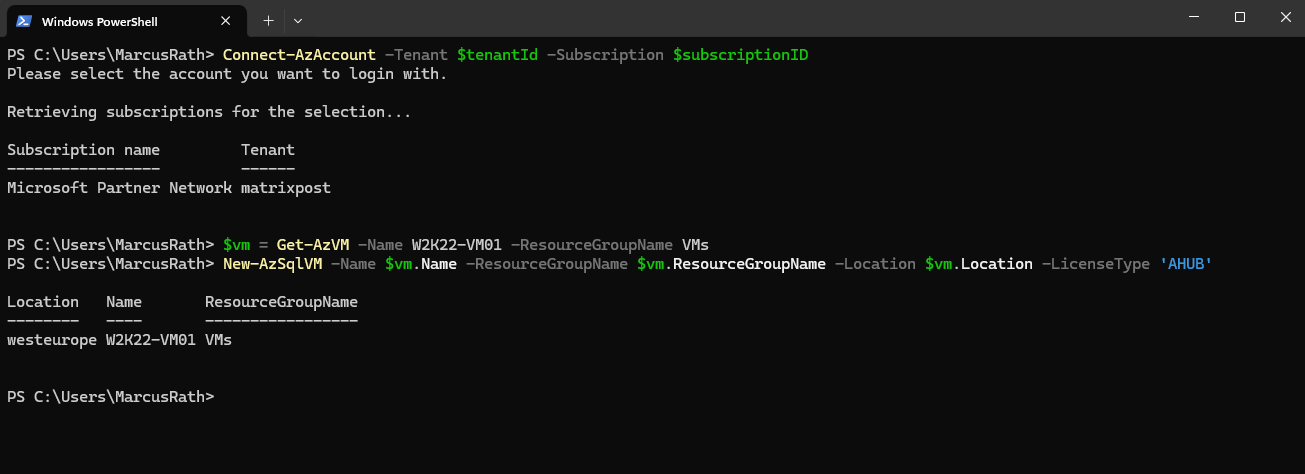Viewport: 1305px width, 474px height.
Task: Click the Connect-AzAccount command text
Action: [299, 54]
